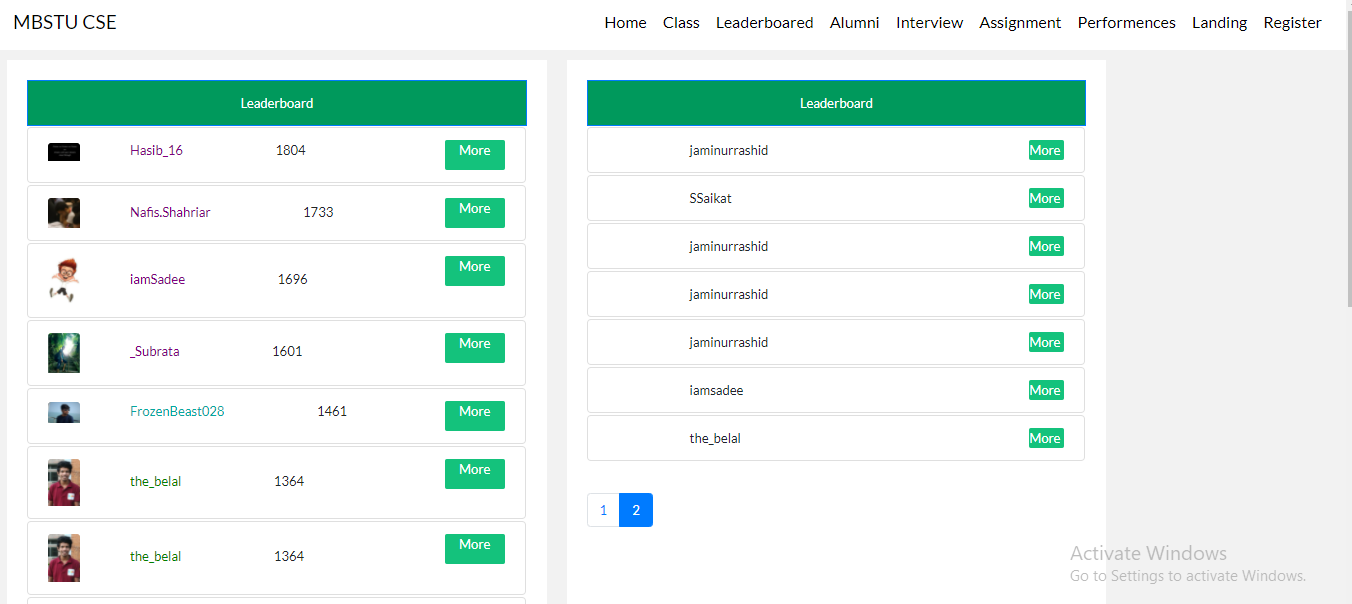Open the Class page from the navbar
This screenshot has height=604, width=1352.
pyautogui.click(x=681, y=22)
